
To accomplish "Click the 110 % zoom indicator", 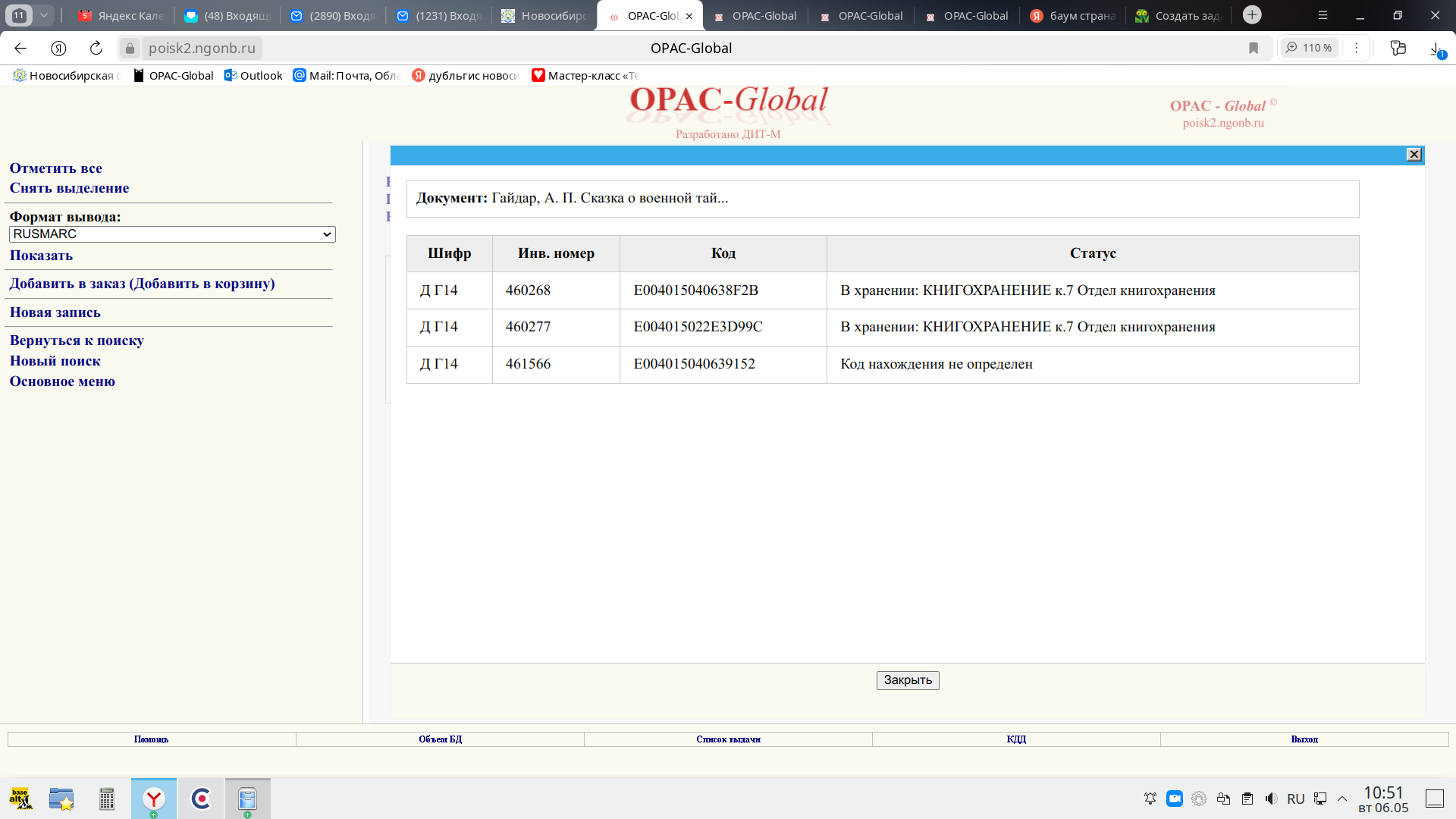I will point(1310,48).
